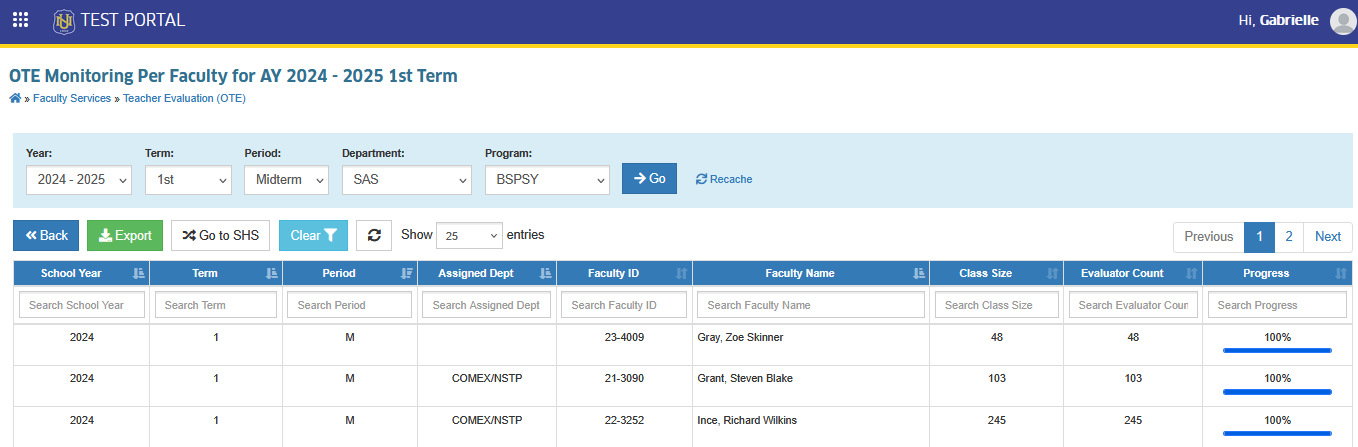The image size is (1358, 447).
Task: Click the Recache link
Action: tap(724, 179)
